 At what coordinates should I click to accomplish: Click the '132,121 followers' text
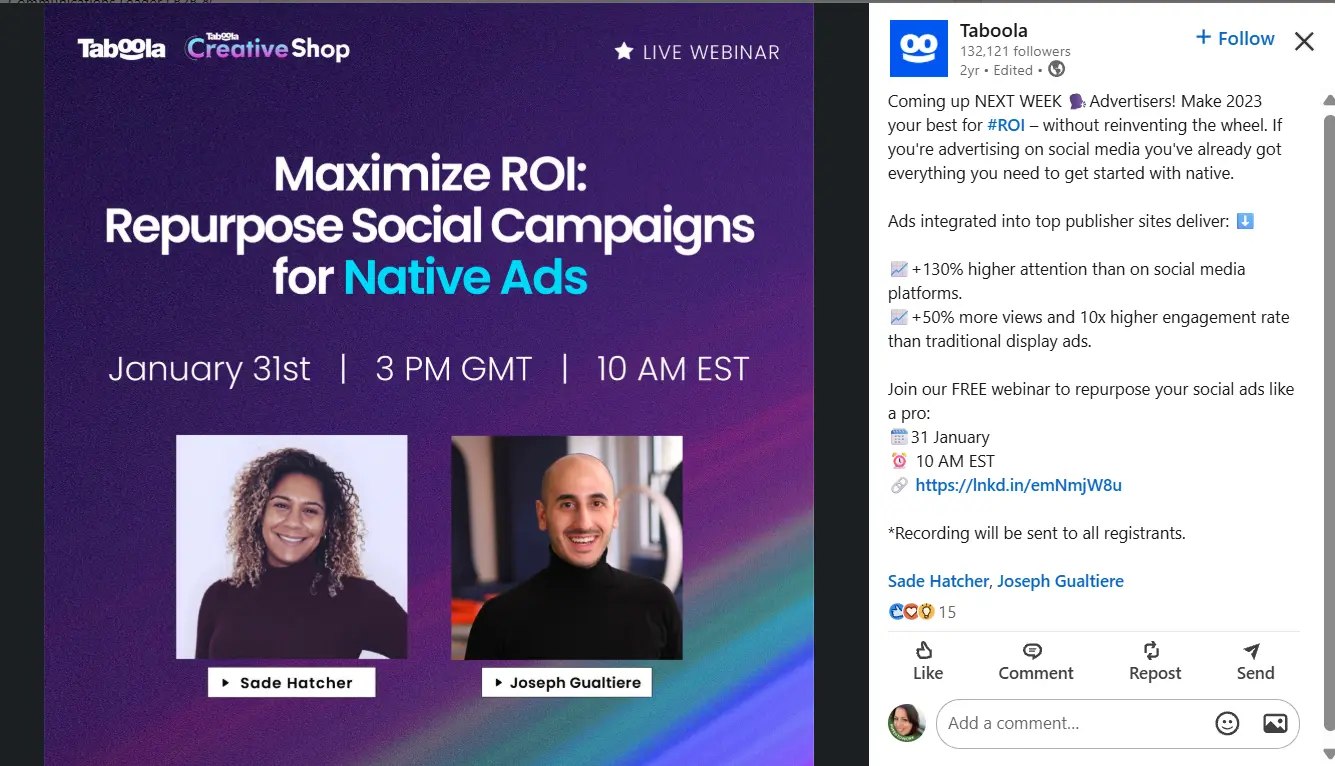click(x=1015, y=51)
